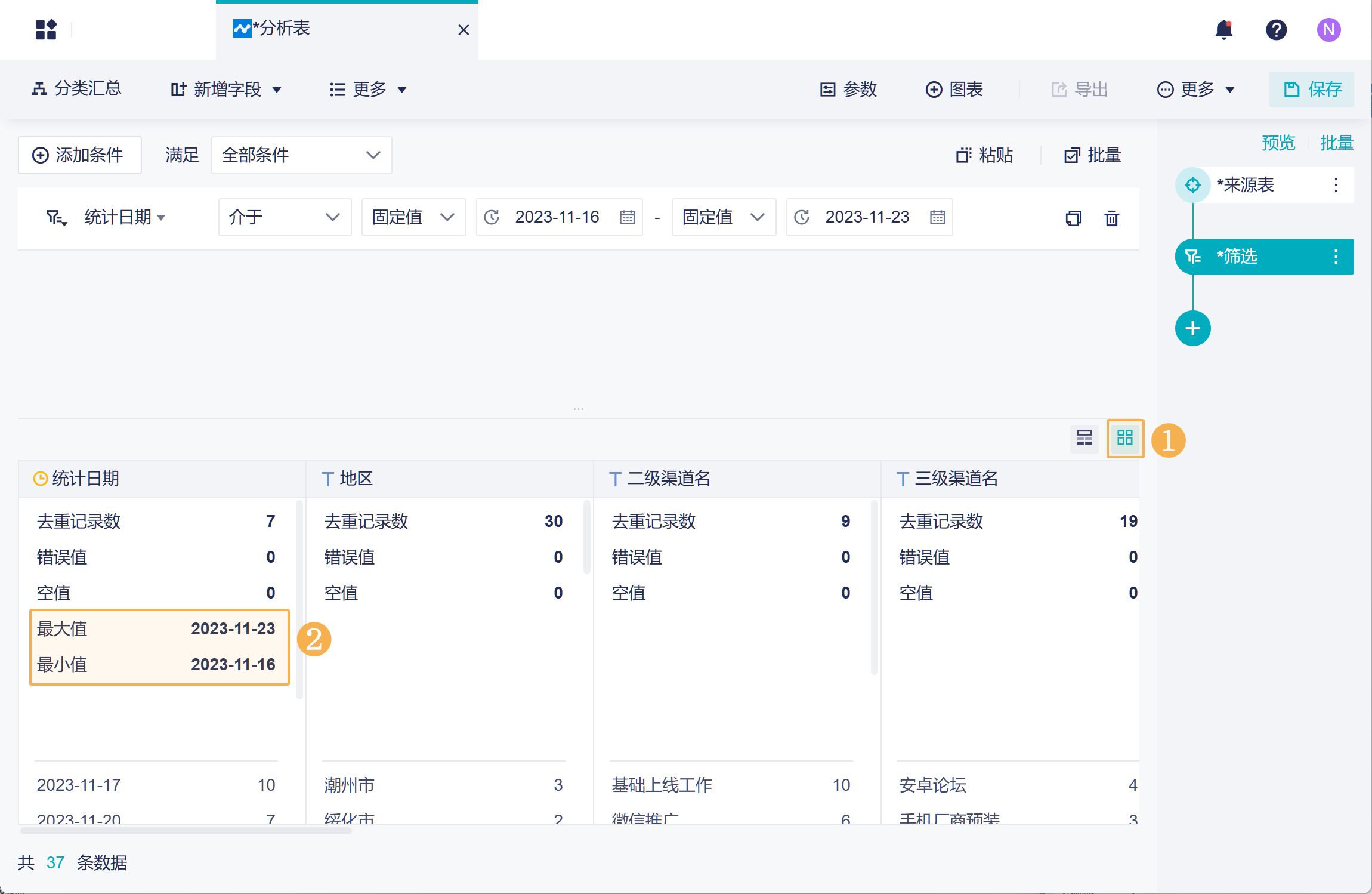Switch to card statistics view
1372x894 pixels.
tap(1124, 439)
